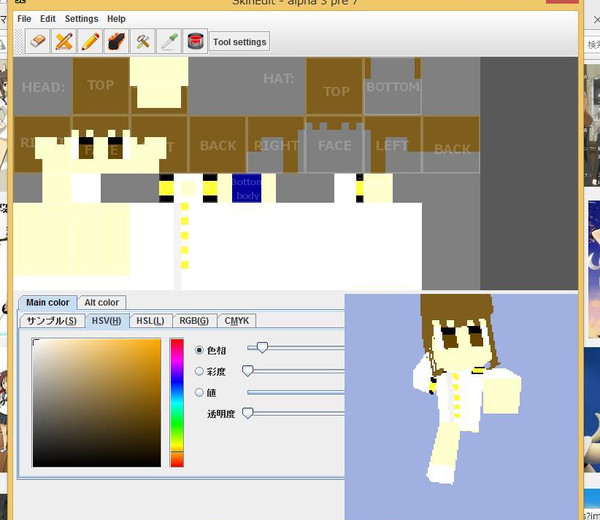Click the hat RIGHT region on the canvas
600x520 pixels.
click(276, 145)
